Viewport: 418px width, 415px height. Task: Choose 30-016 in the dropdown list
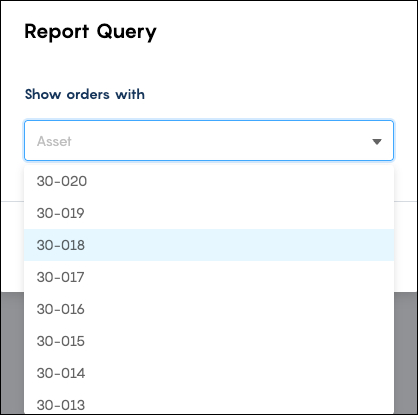(x=209, y=309)
